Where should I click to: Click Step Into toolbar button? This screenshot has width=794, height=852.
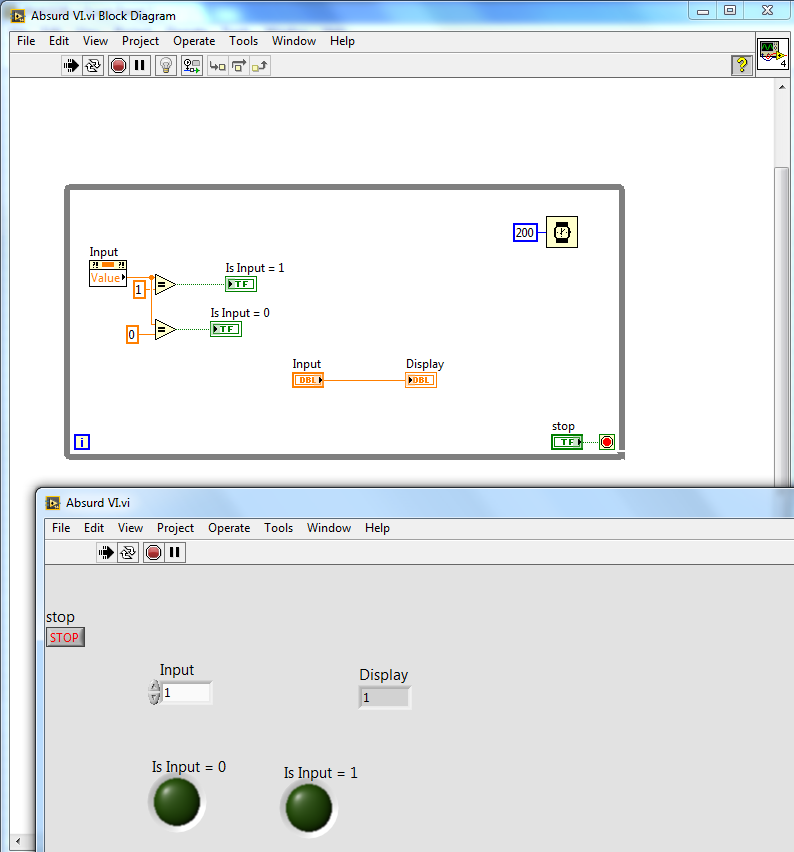pyautogui.click(x=217, y=66)
